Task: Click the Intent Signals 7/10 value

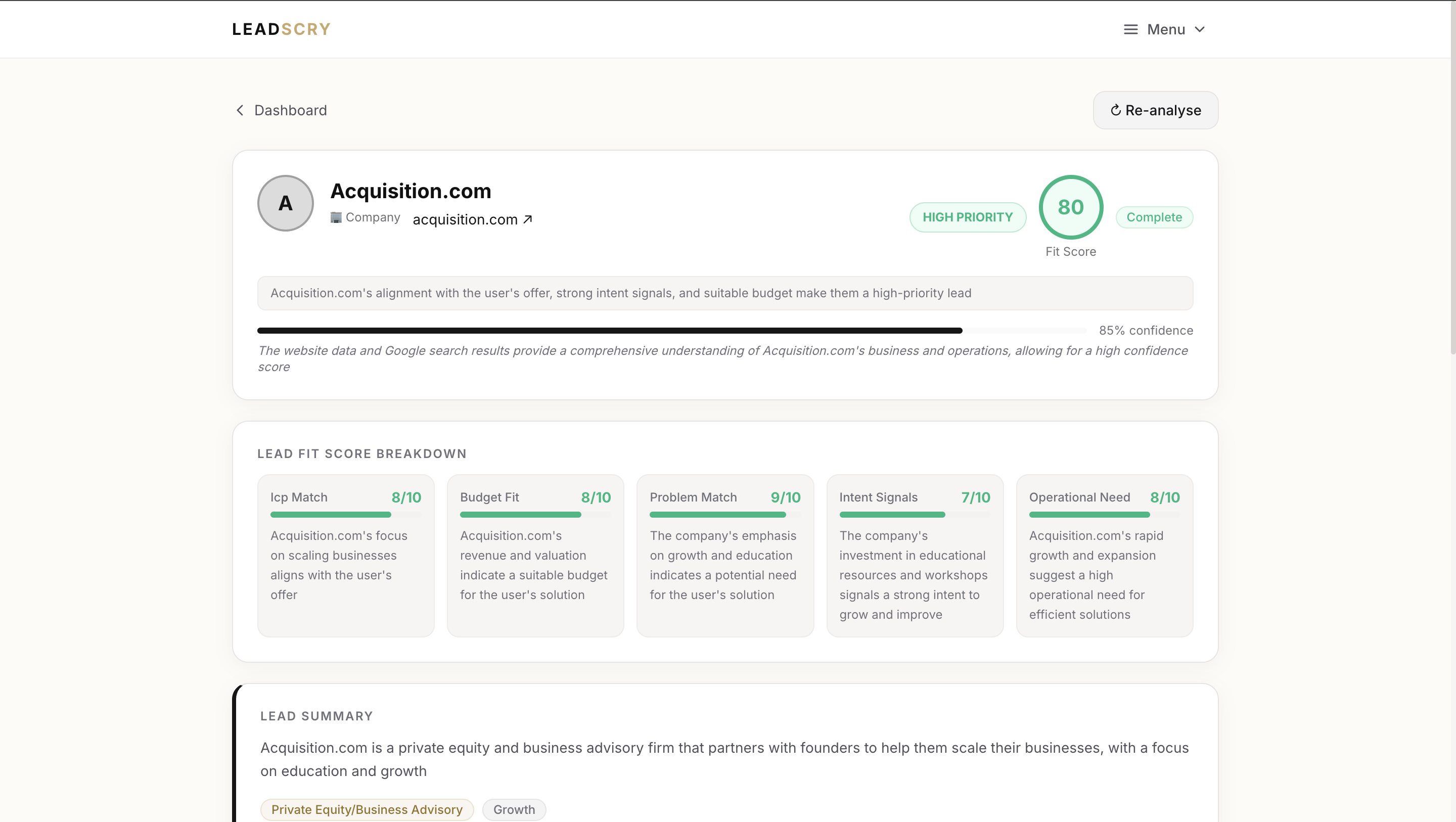Action: pos(976,497)
